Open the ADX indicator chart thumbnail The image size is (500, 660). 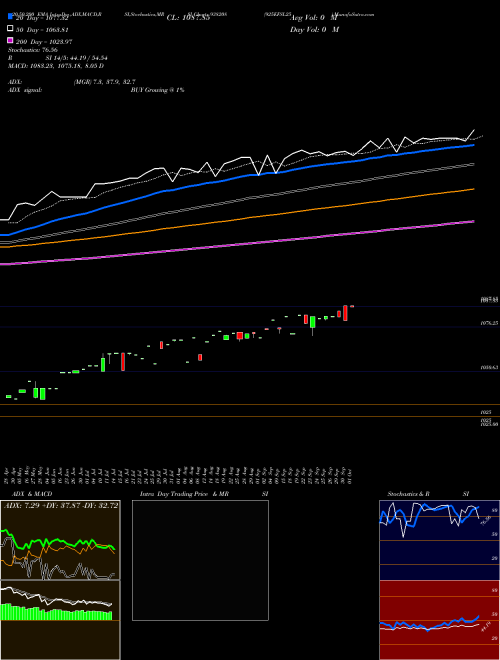point(60,540)
